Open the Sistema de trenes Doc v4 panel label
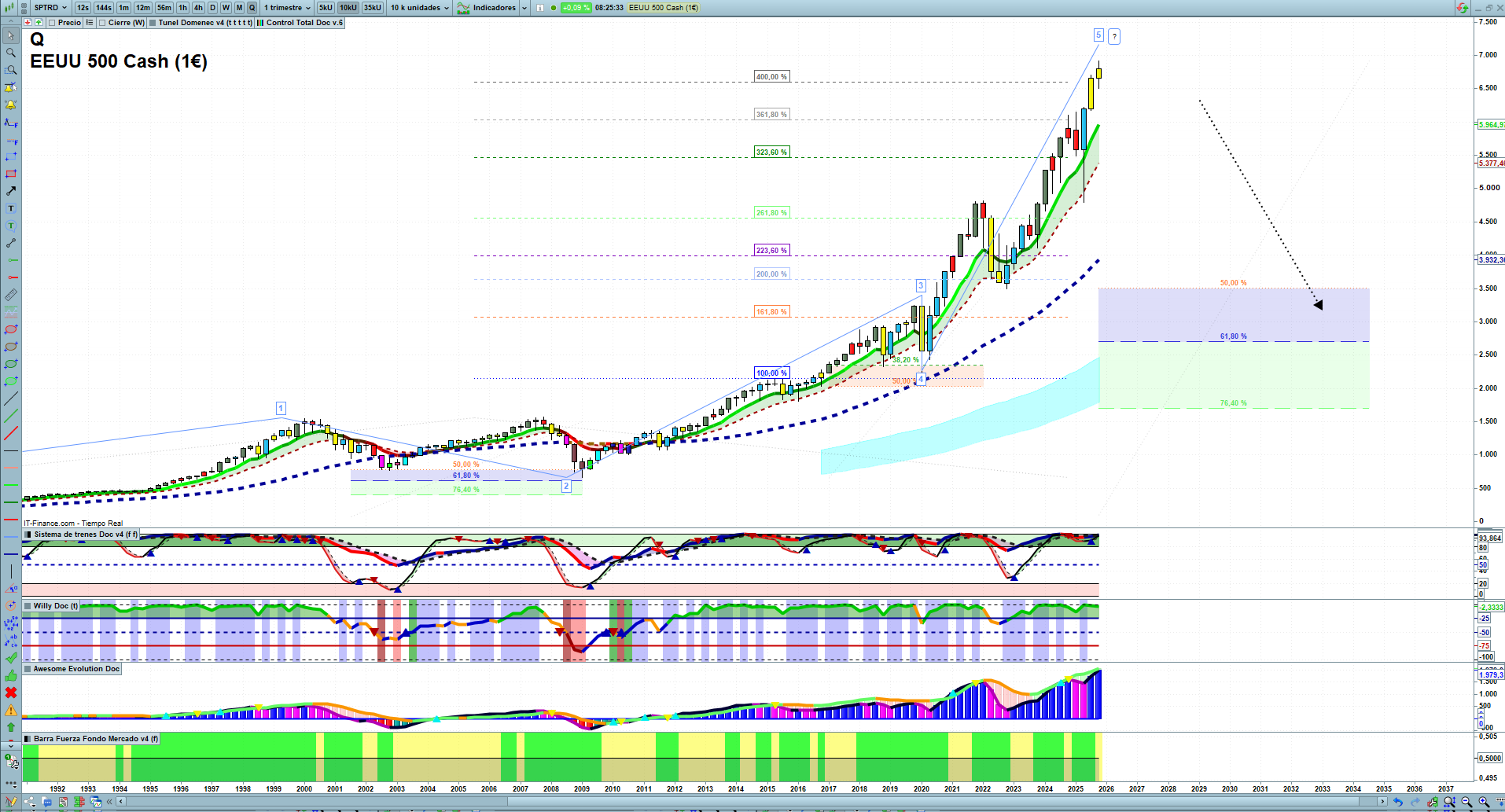1505x812 pixels. tap(81, 535)
